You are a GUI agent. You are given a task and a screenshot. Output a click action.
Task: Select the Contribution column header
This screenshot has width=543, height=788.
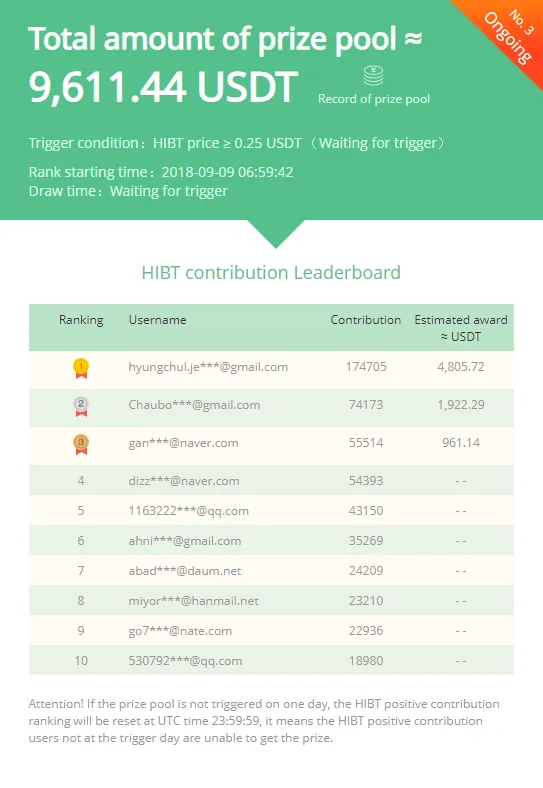[366, 320]
